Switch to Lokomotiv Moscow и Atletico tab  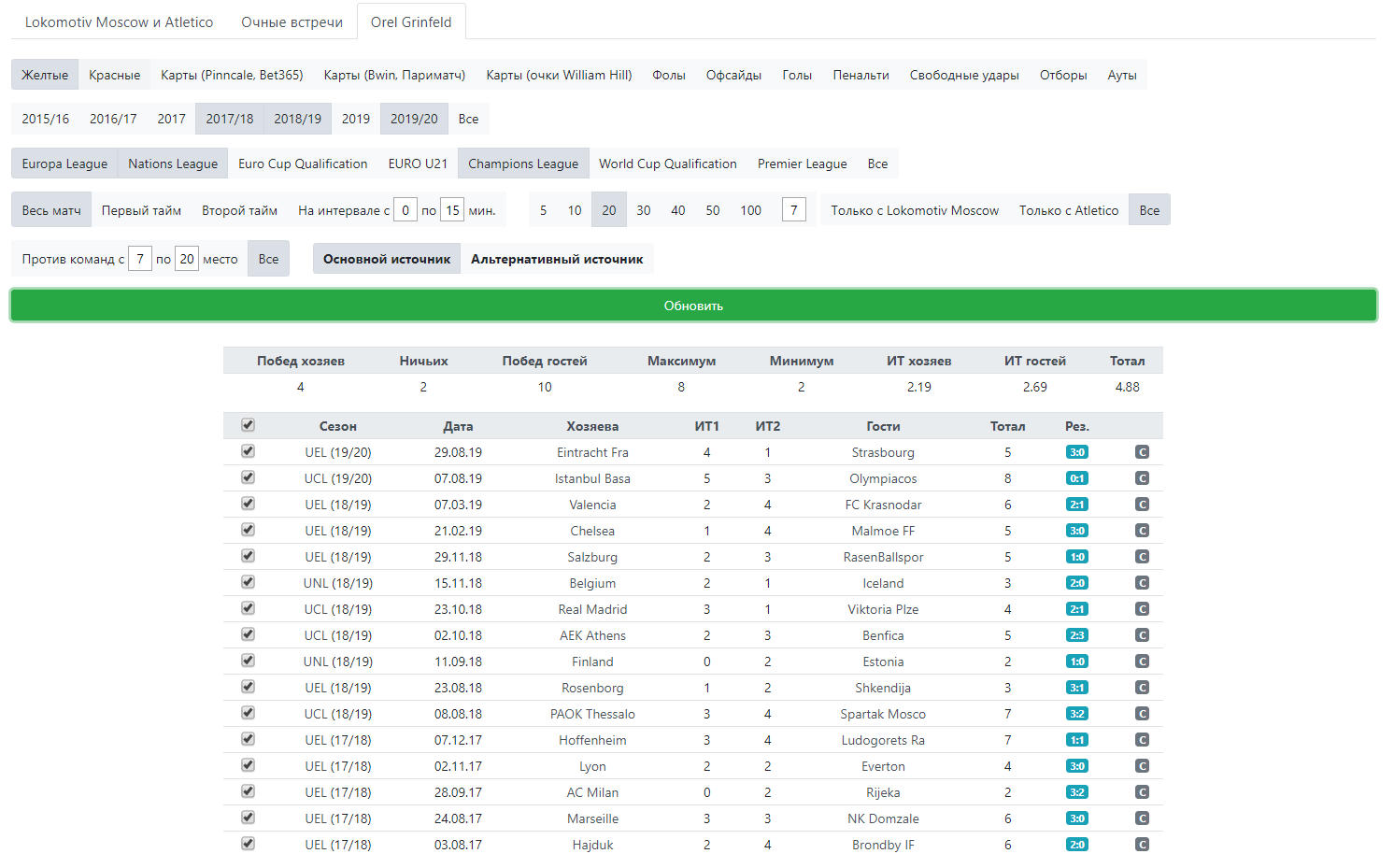119,22
